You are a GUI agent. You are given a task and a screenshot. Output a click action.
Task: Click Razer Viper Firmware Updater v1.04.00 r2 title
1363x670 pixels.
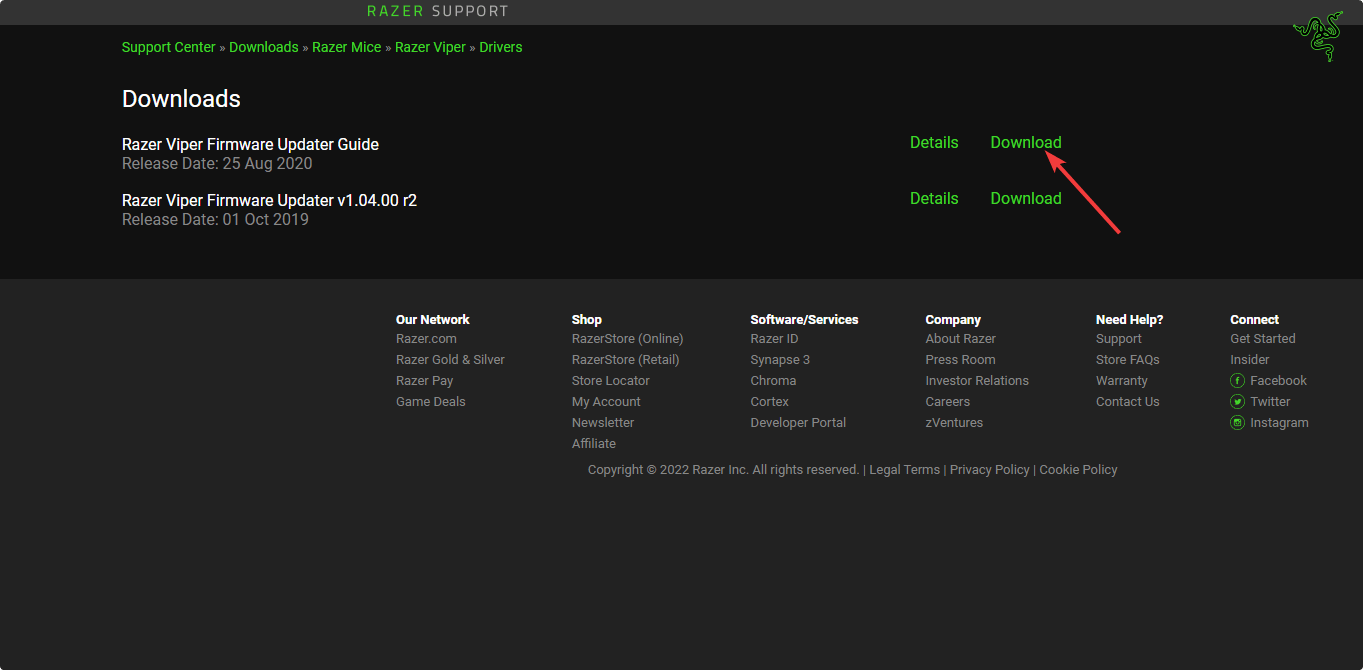pos(269,200)
